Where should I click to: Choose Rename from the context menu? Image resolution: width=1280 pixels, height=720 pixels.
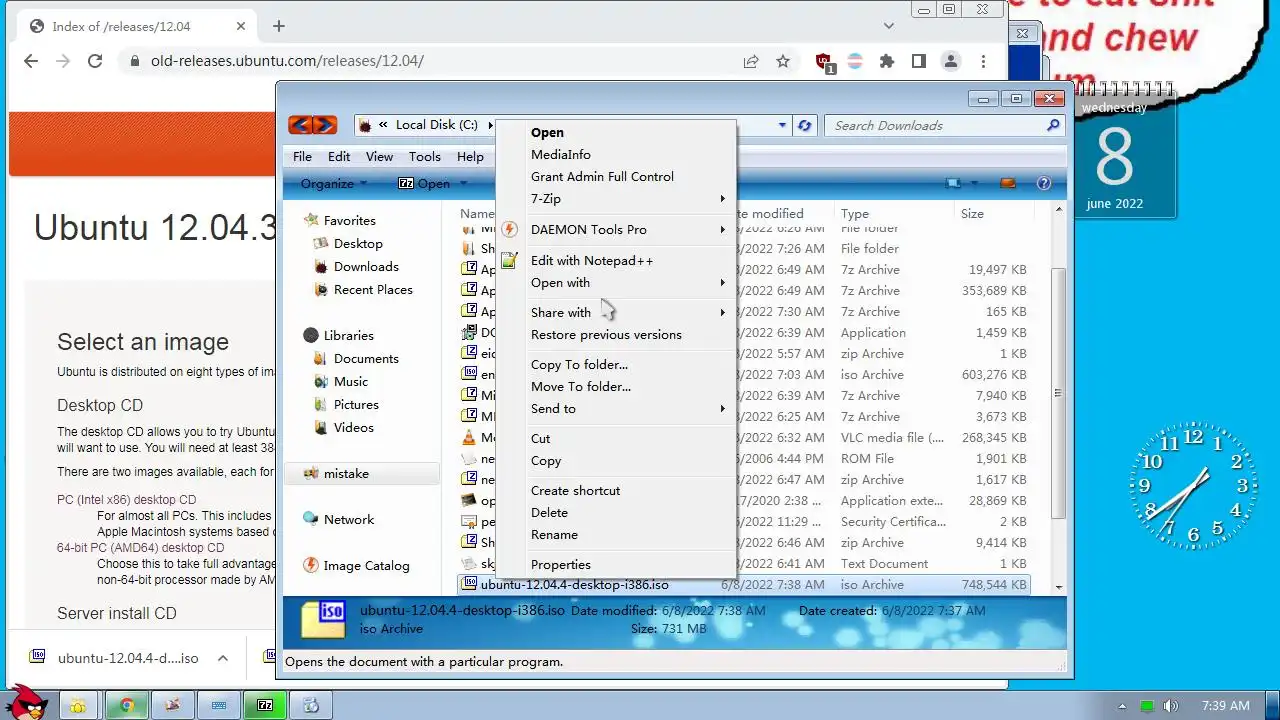point(554,534)
